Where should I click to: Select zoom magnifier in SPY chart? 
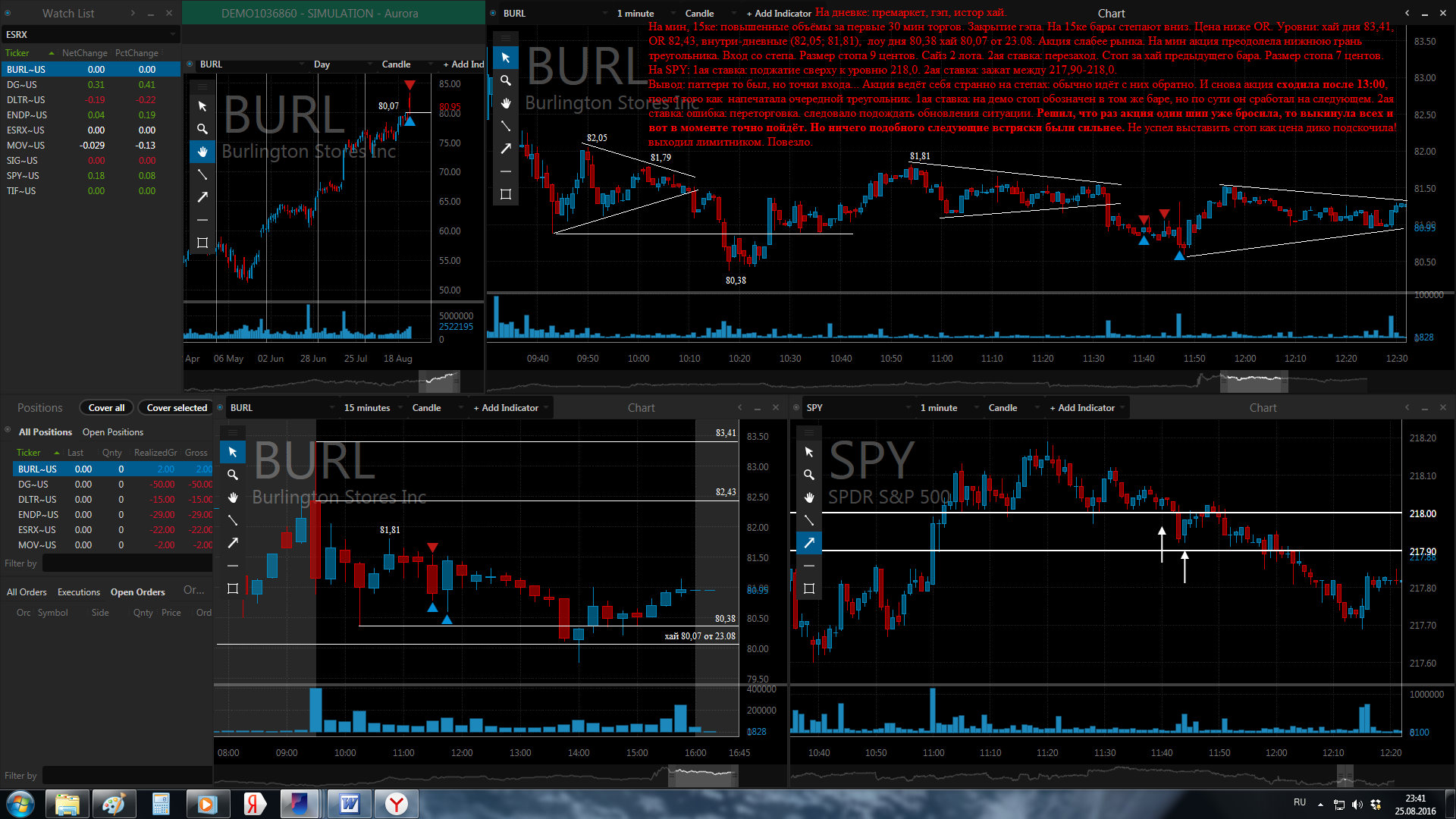[809, 475]
